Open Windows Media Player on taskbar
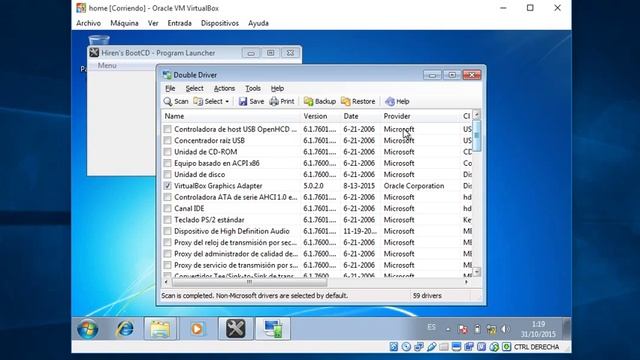Viewport: 640px width, 360px height. [197, 329]
